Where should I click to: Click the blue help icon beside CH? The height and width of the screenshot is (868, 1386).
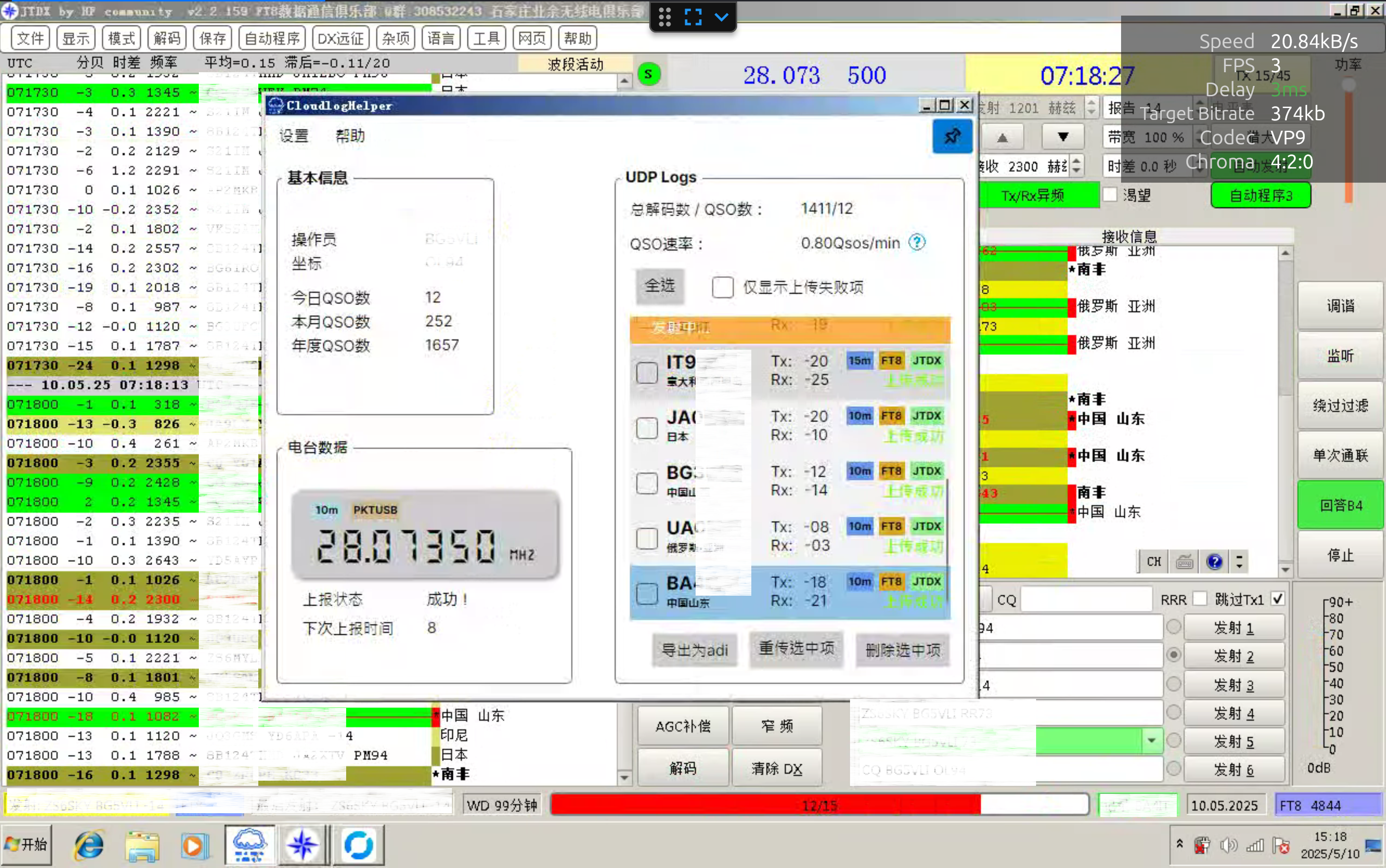[x=1214, y=562]
